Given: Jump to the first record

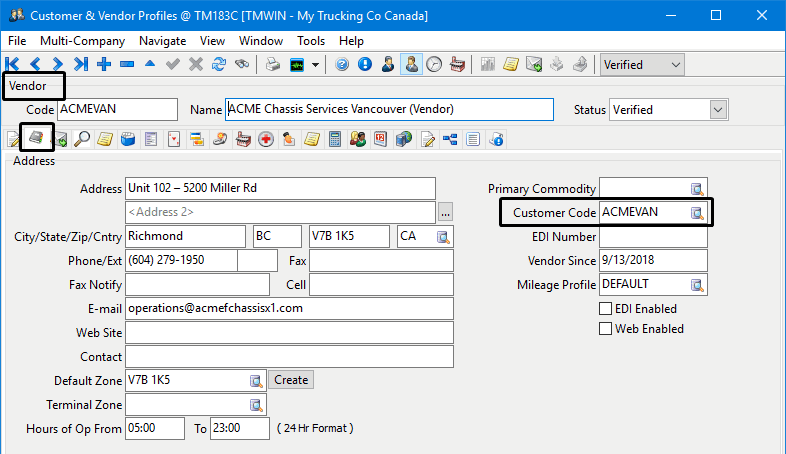Looking at the screenshot, I should [x=13, y=65].
